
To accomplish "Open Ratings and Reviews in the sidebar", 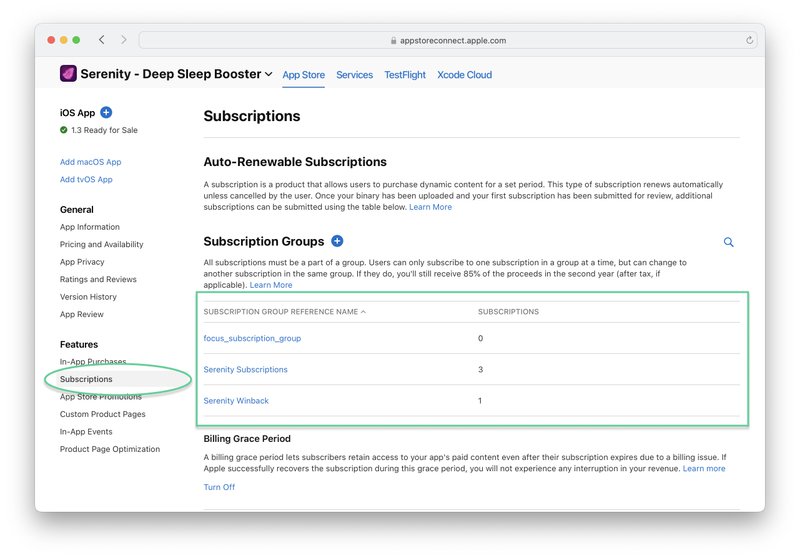I will point(98,280).
